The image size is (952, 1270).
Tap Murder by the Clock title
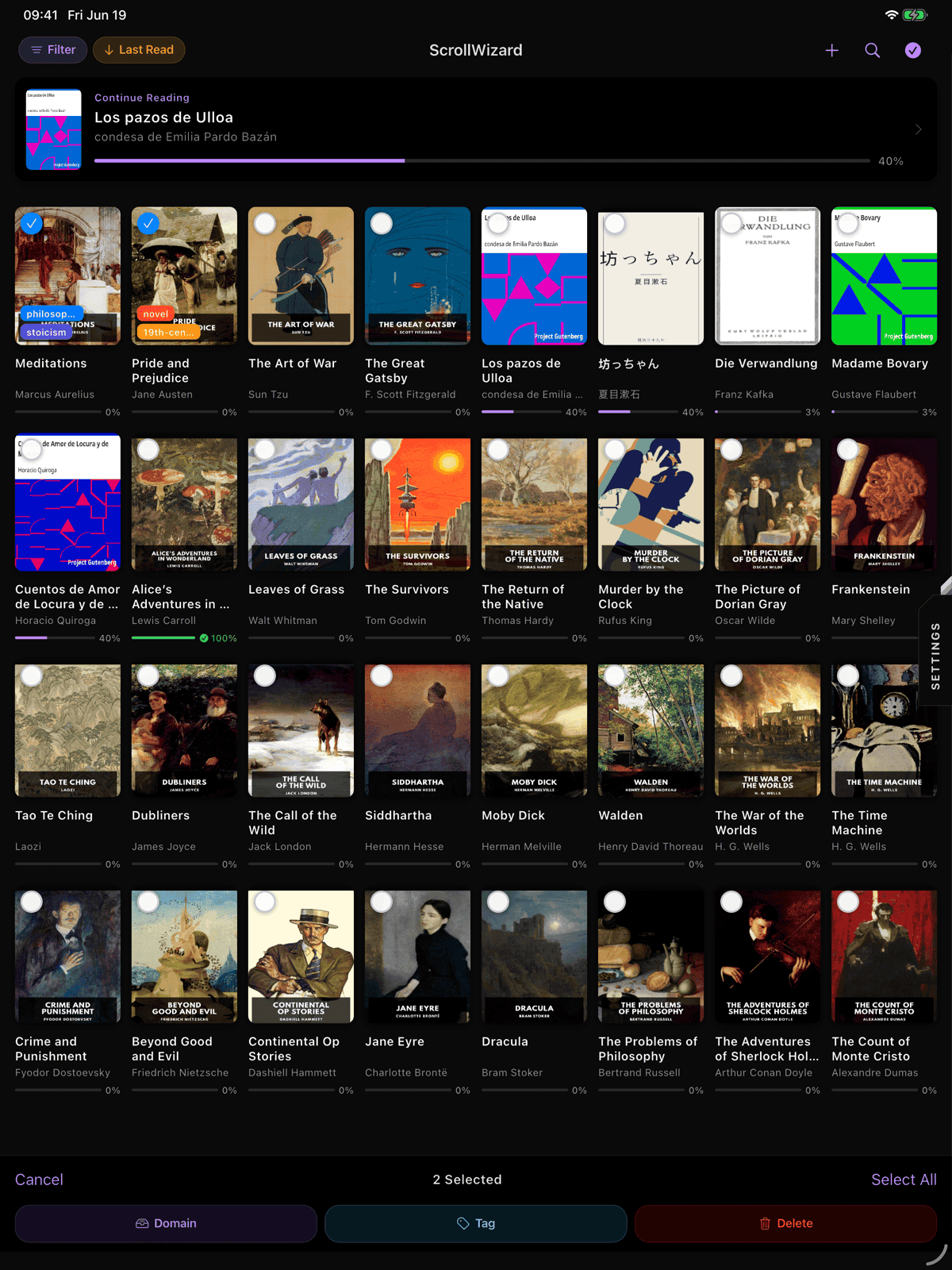641,597
